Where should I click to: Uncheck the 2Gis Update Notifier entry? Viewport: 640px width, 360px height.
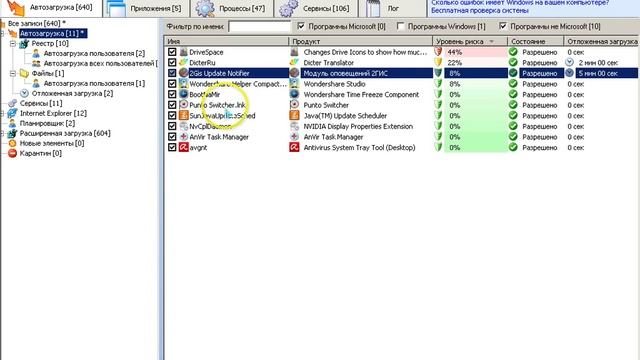(172, 73)
